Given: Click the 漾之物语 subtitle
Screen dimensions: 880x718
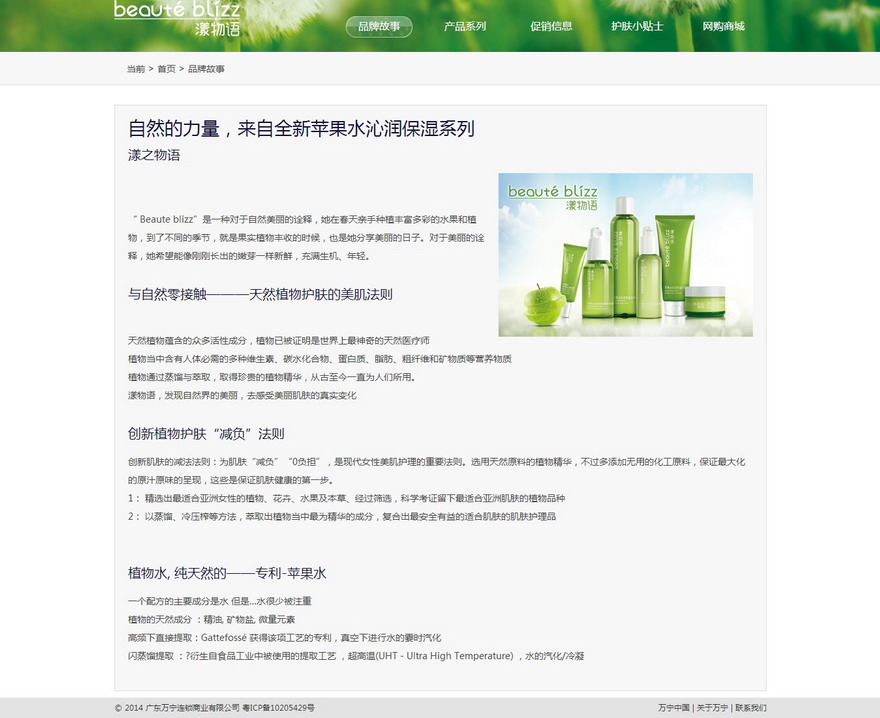Looking at the screenshot, I should tap(154, 155).
